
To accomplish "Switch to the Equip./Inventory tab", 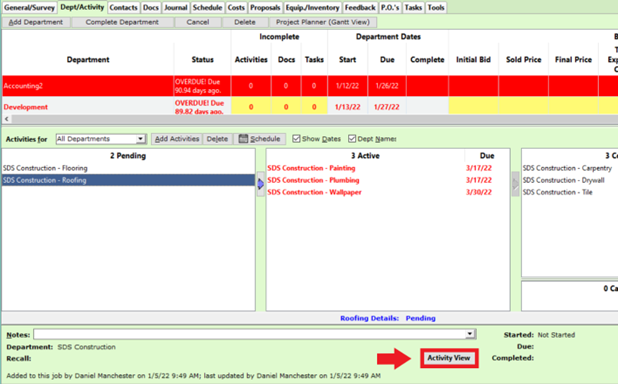I will click(x=312, y=7).
